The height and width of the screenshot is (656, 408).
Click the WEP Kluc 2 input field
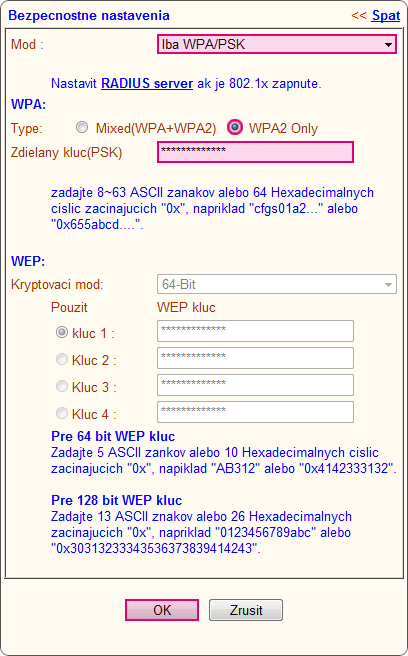pos(255,358)
